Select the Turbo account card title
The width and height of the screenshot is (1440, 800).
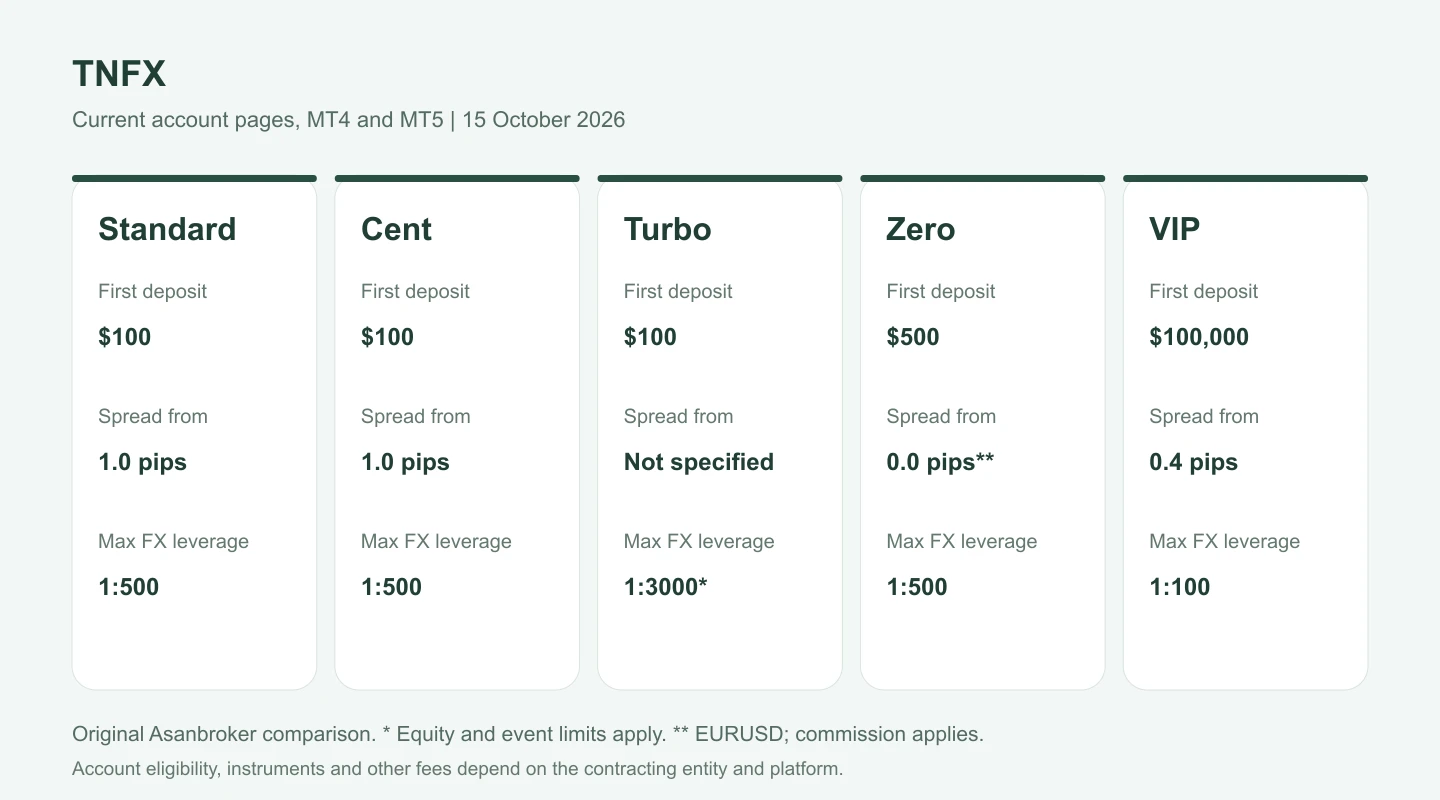click(x=667, y=229)
